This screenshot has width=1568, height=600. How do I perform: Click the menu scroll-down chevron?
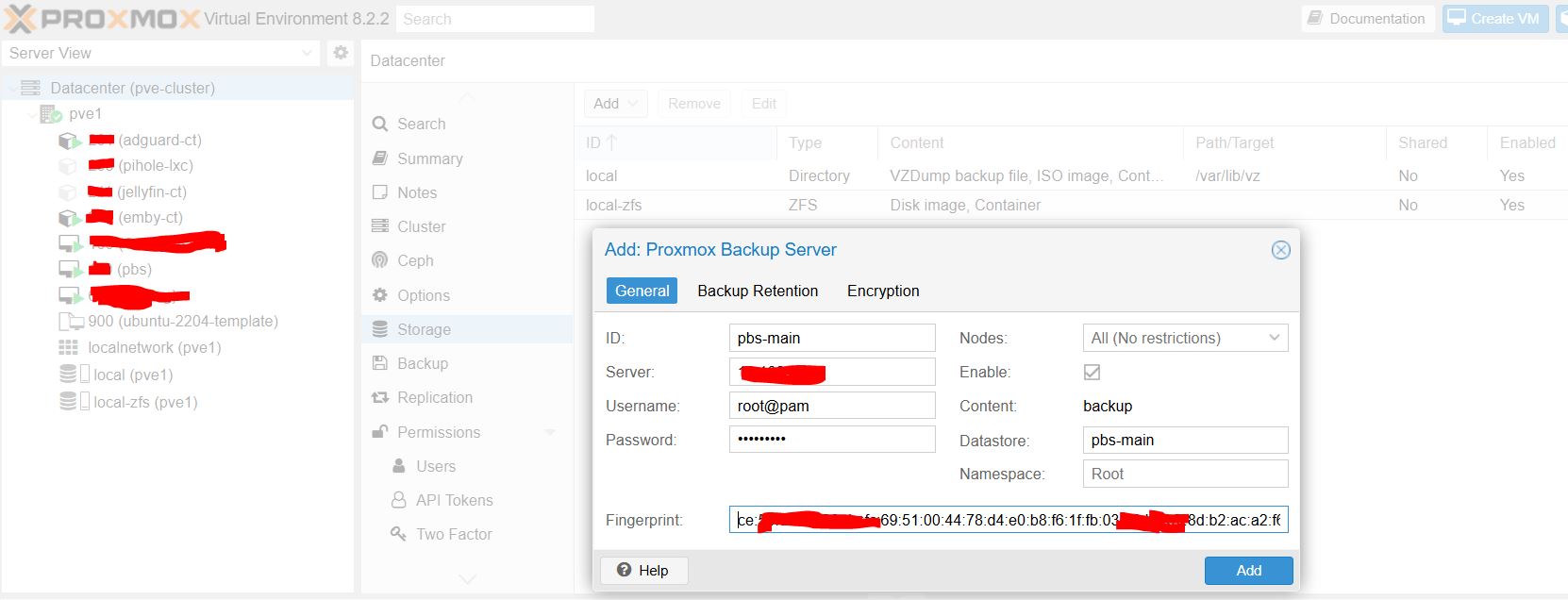[467, 578]
